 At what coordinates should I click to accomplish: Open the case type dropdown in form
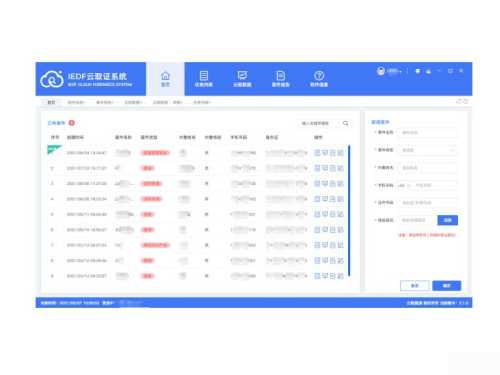click(427, 150)
